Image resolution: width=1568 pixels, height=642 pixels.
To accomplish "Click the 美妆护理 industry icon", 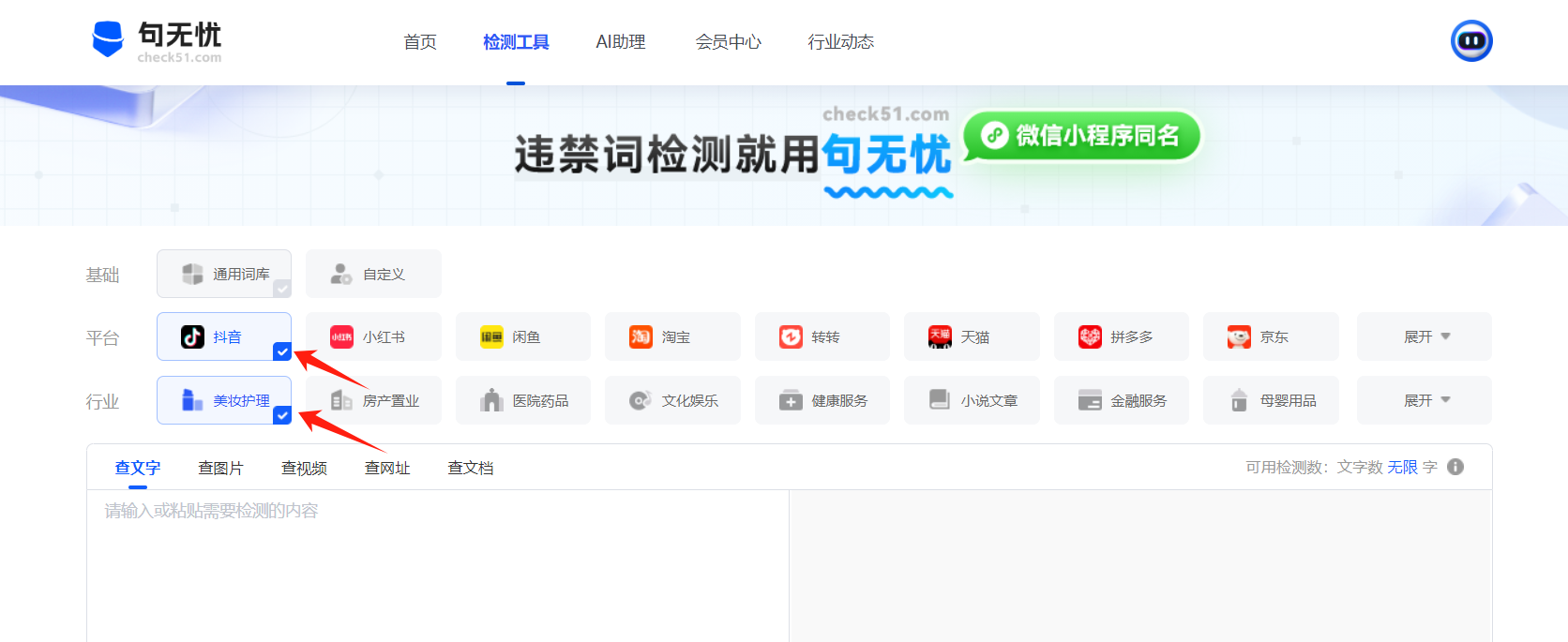I will 192,400.
